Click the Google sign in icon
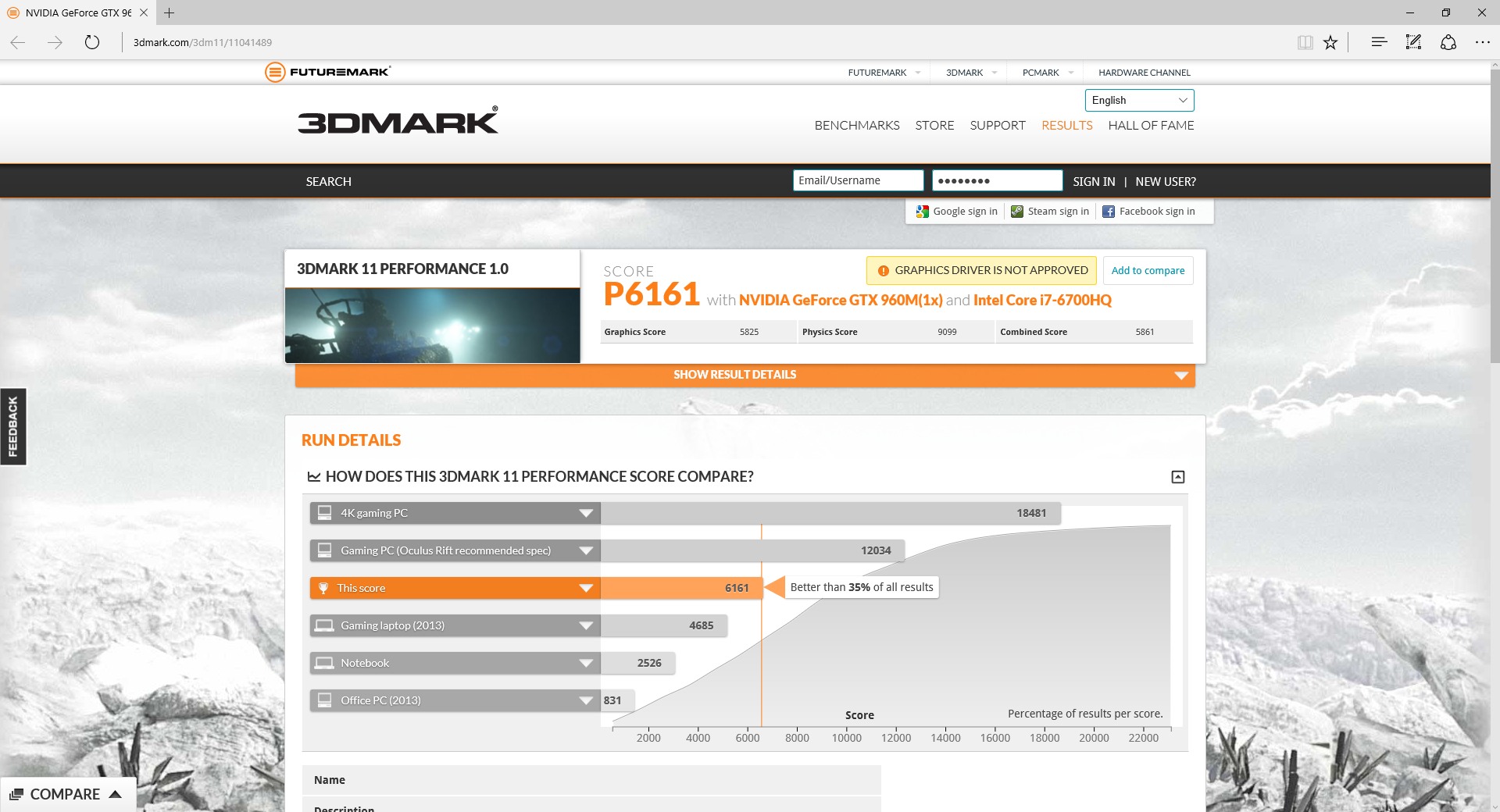1500x812 pixels. [x=923, y=212]
